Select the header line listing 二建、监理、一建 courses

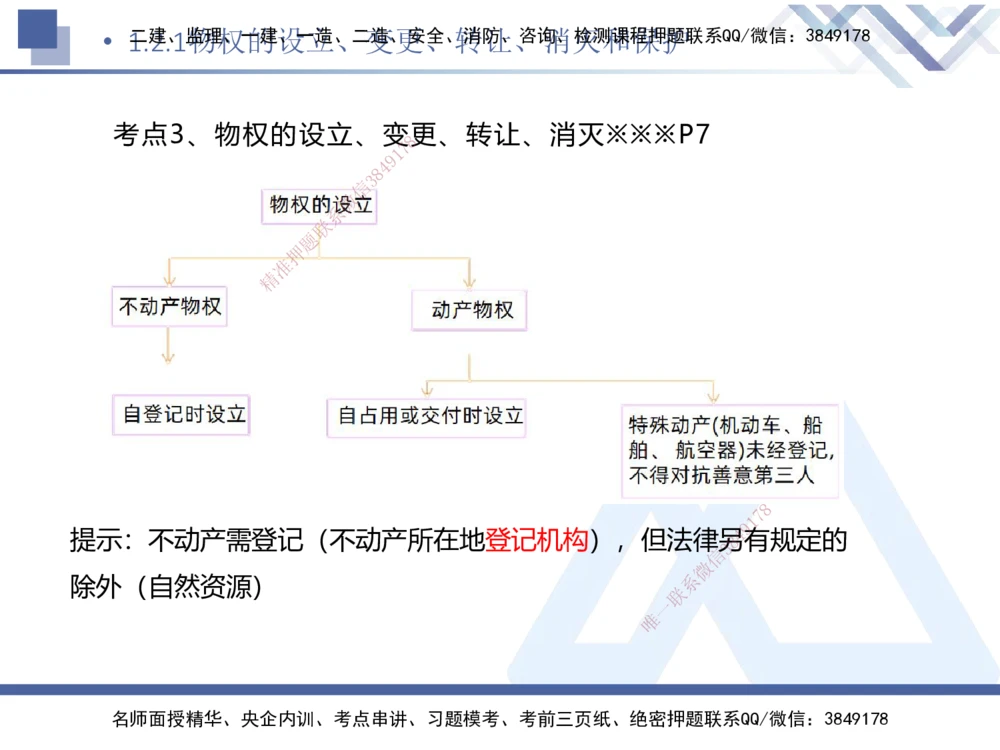pyautogui.click(x=500, y=32)
